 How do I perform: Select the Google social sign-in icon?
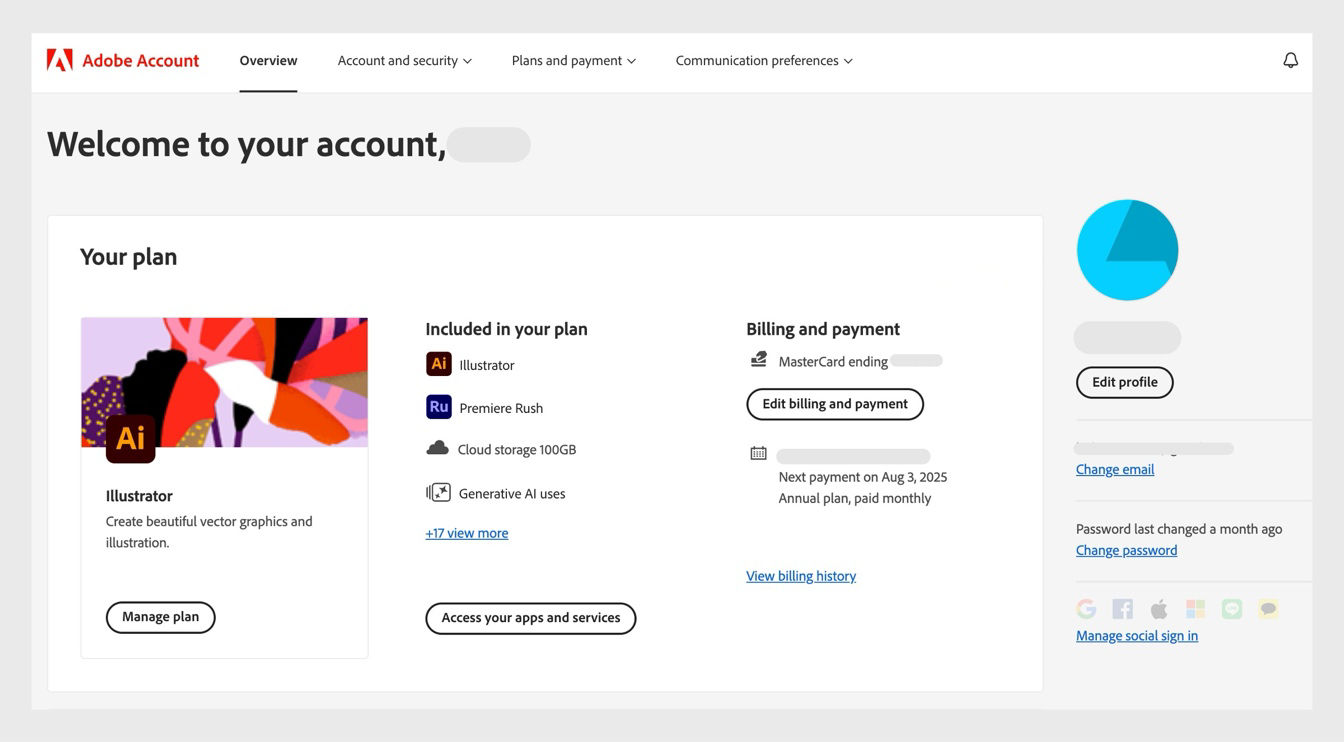tap(1087, 608)
